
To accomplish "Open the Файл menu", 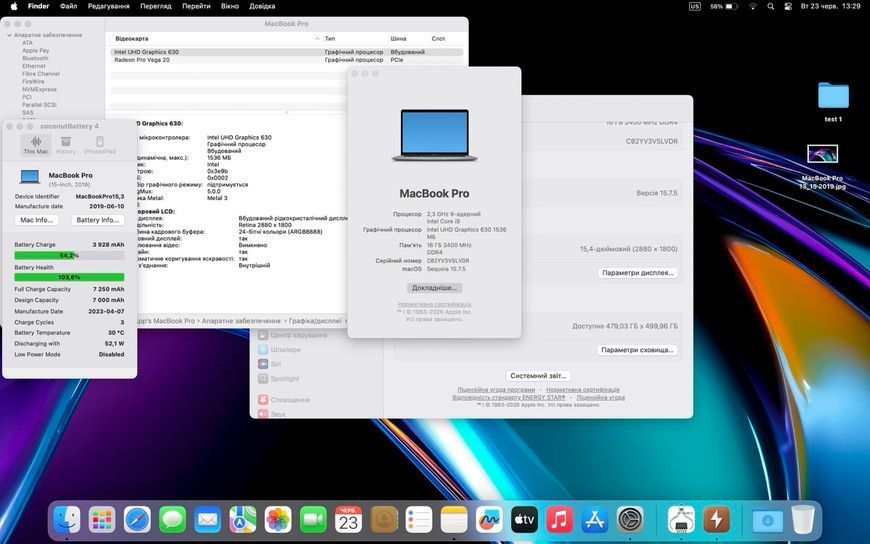I will (x=68, y=6).
